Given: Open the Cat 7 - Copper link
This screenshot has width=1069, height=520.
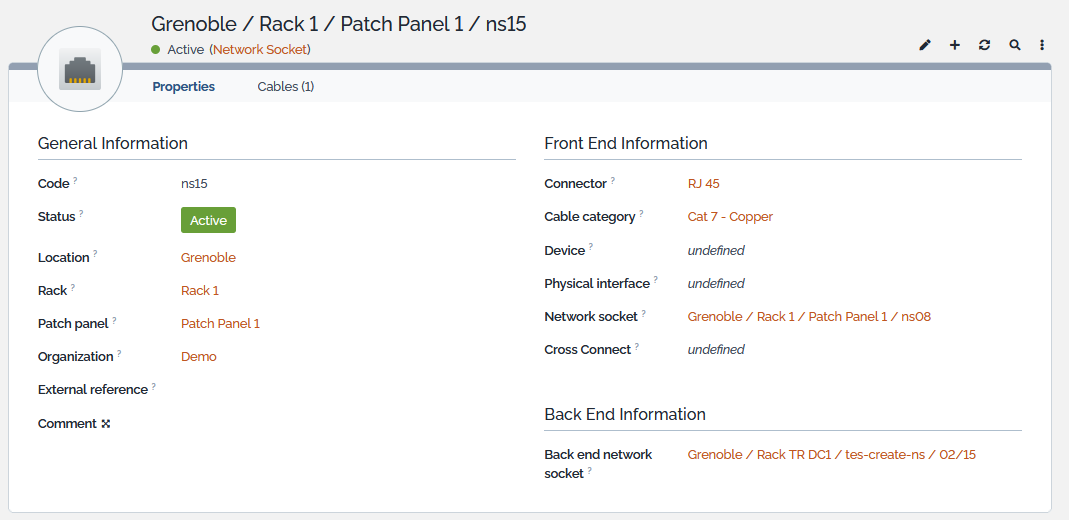Looking at the screenshot, I should click(730, 217).
